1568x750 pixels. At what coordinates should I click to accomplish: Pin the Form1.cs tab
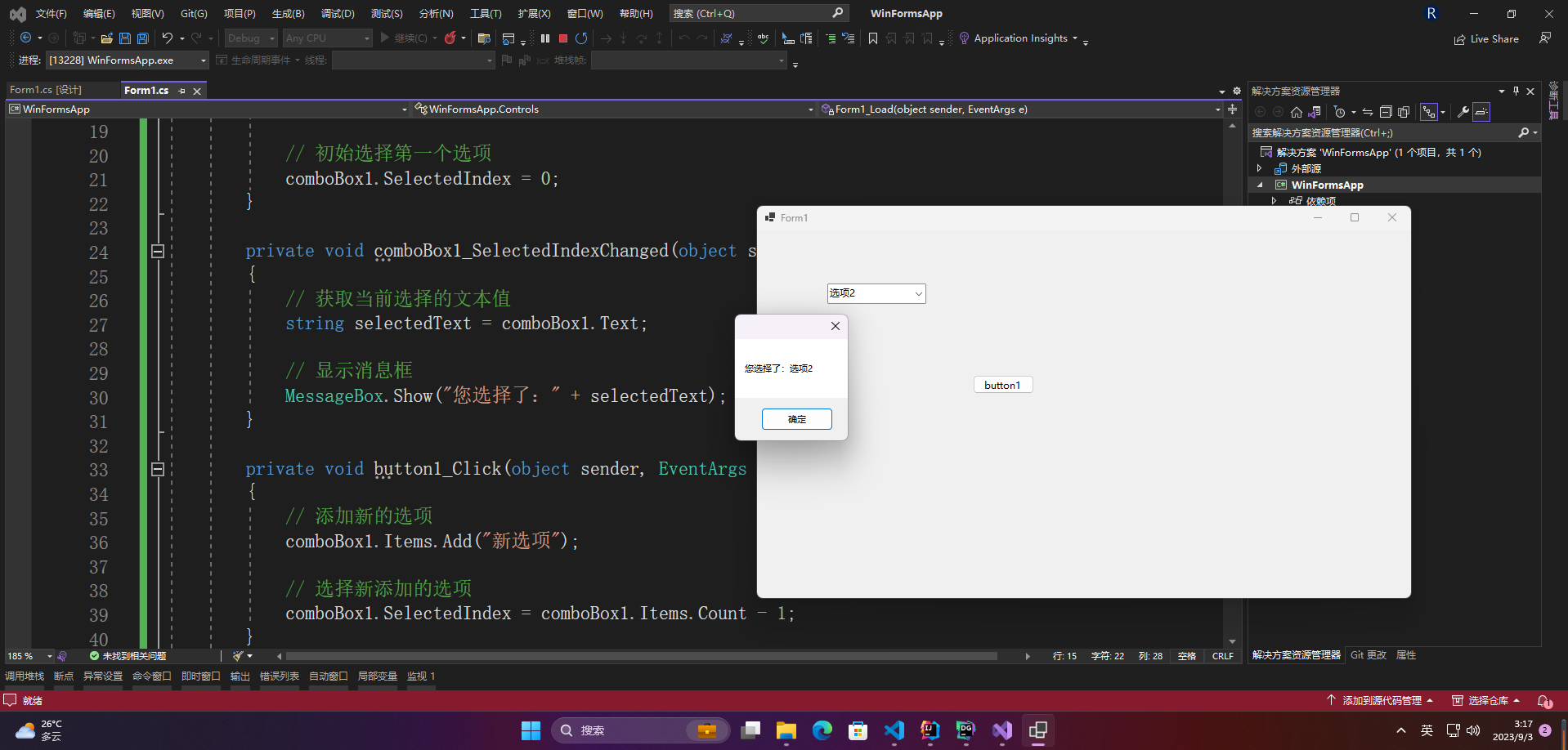181,91
